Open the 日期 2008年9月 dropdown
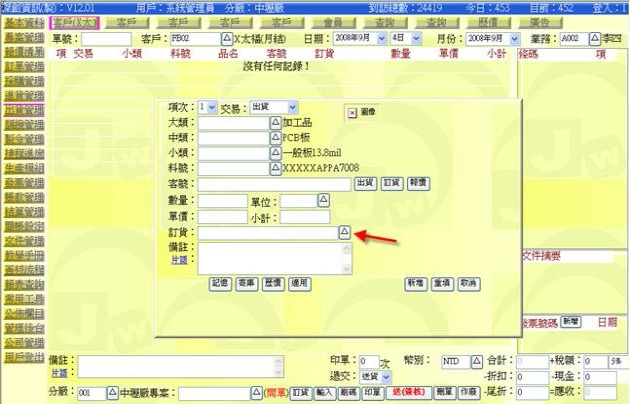 [x=375, y=38]
